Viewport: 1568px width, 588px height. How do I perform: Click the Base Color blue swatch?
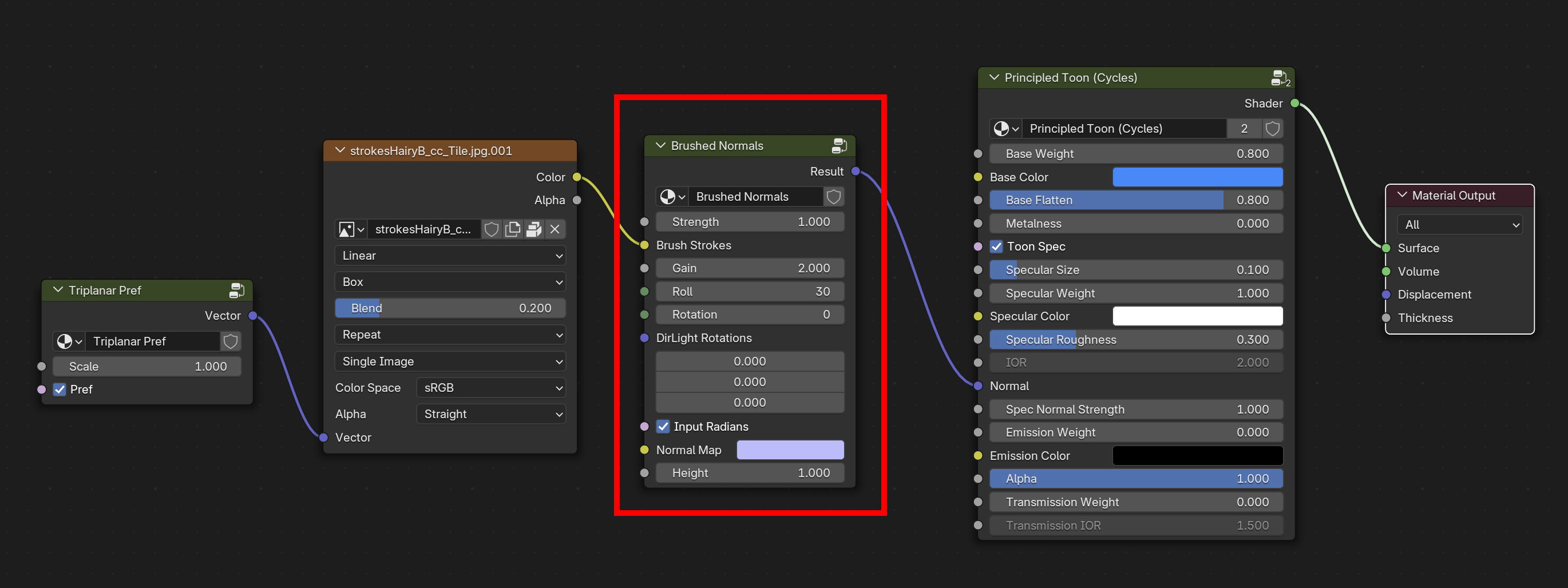(x=1197, y=177)
